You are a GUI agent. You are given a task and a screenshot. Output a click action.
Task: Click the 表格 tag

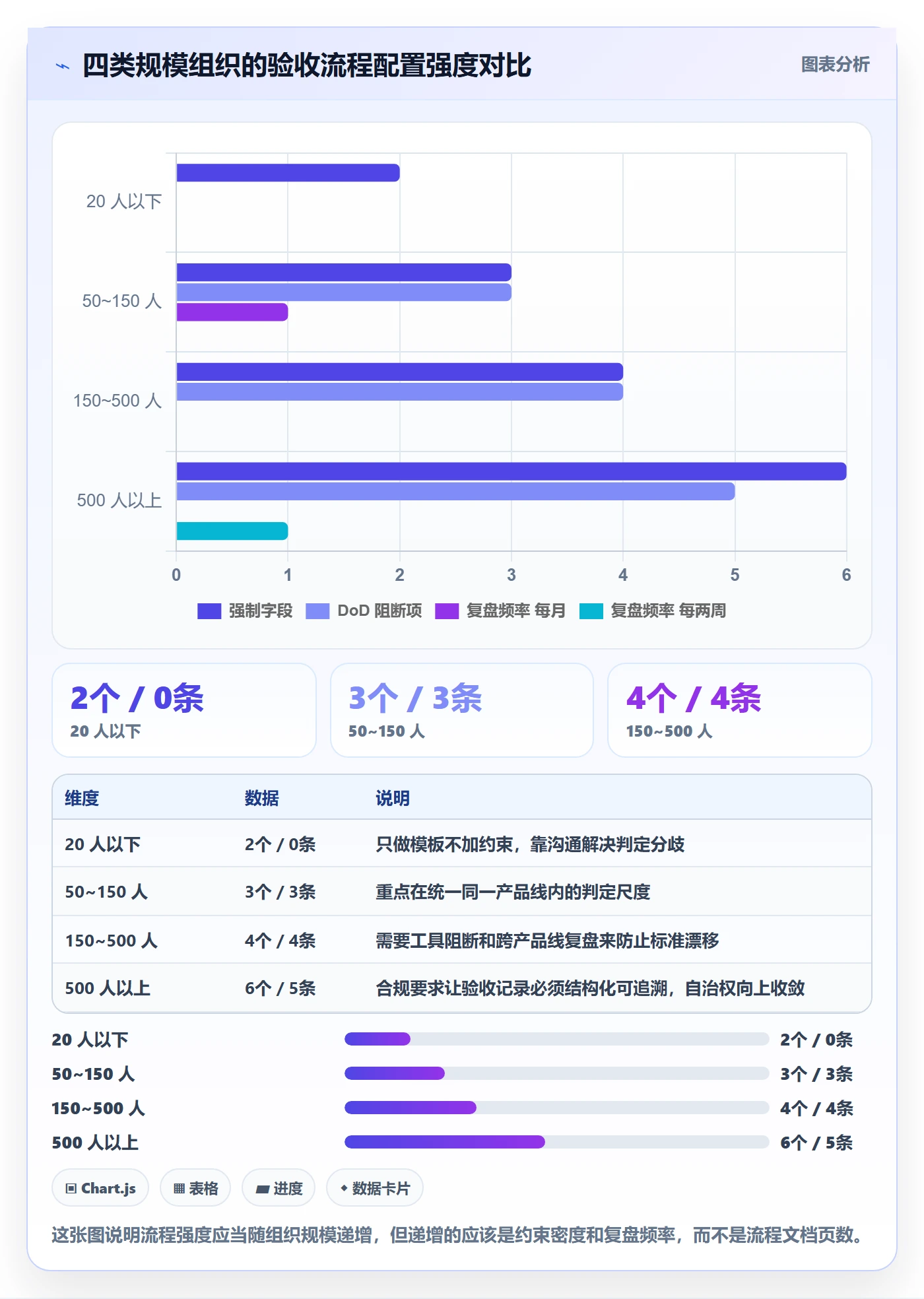[195, 1188]
